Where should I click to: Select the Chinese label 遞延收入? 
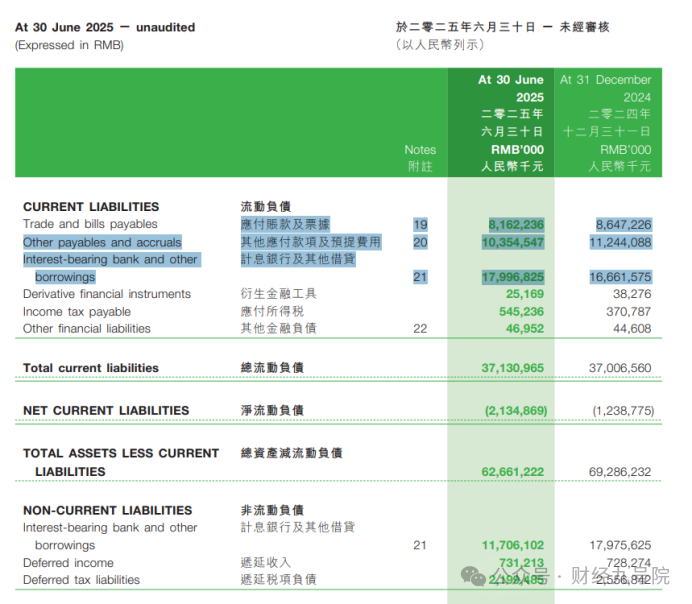[x=266, y=563]
